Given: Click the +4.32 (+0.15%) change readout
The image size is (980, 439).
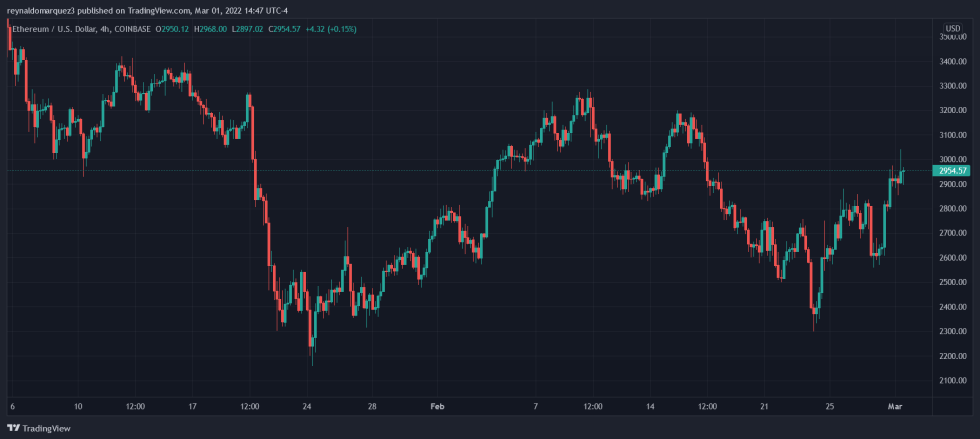Looking at the screenshot, I should pyautogui.click(x=330, y=29).
